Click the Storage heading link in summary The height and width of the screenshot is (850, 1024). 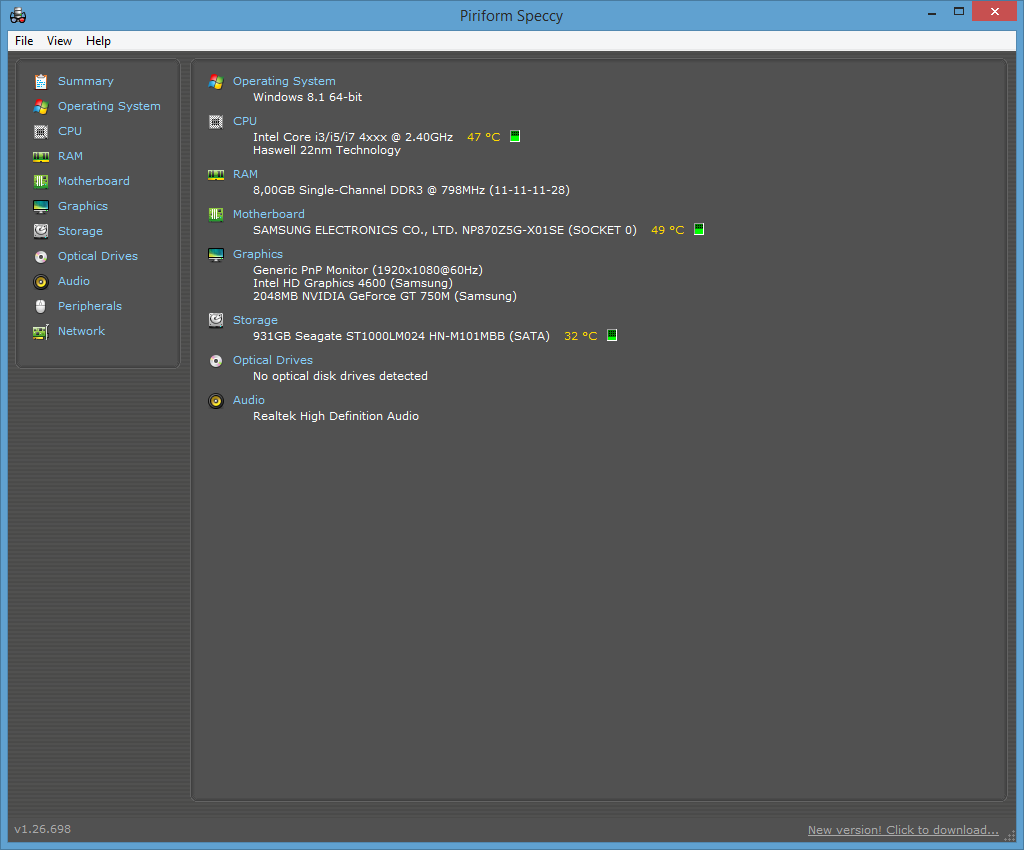point(255,320)
